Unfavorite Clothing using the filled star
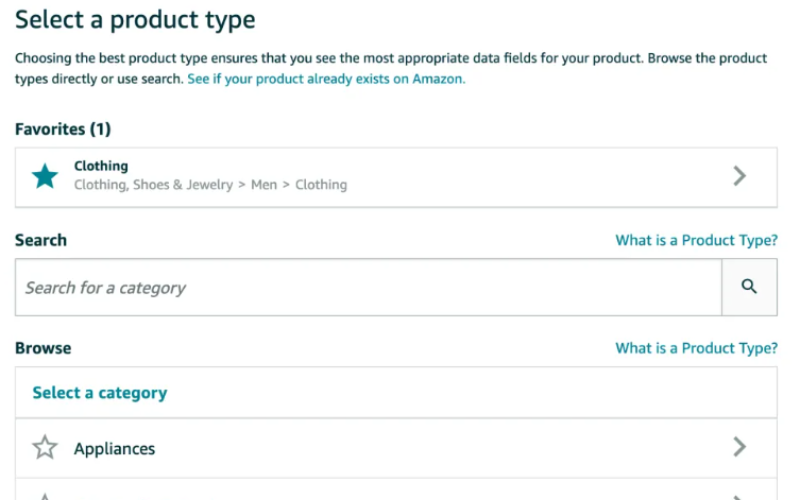 tap(45, 176)
